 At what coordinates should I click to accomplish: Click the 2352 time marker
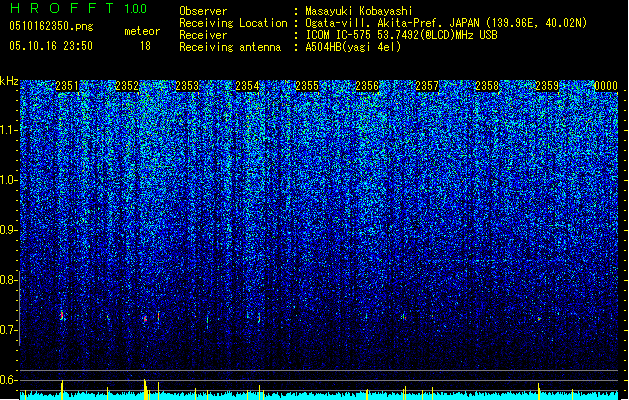[x=127, y=86]
